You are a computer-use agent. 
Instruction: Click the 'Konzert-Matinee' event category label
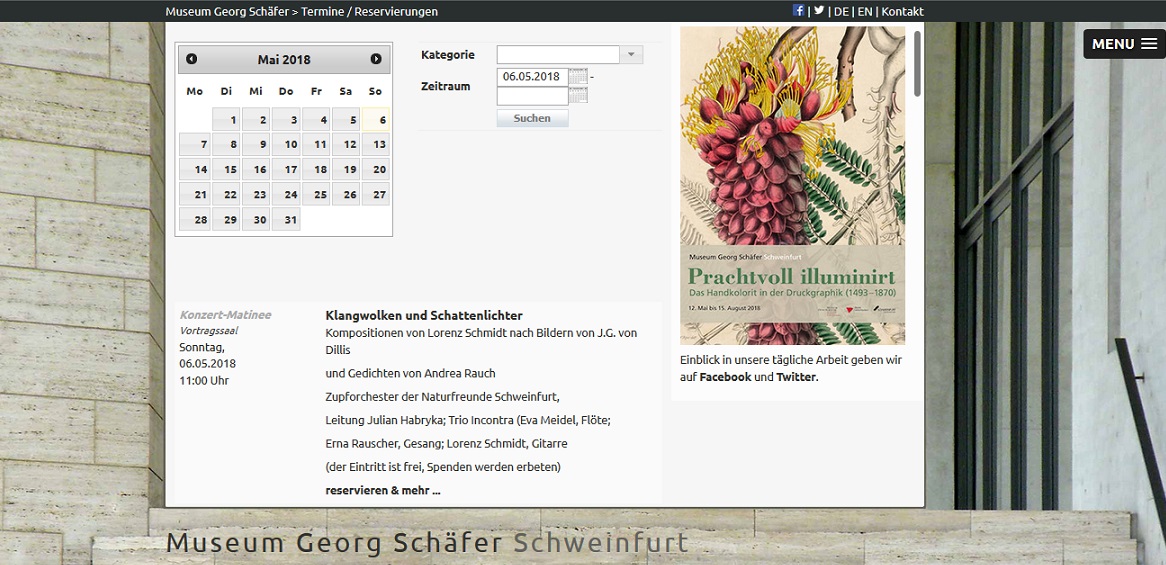tap(225, 315)
